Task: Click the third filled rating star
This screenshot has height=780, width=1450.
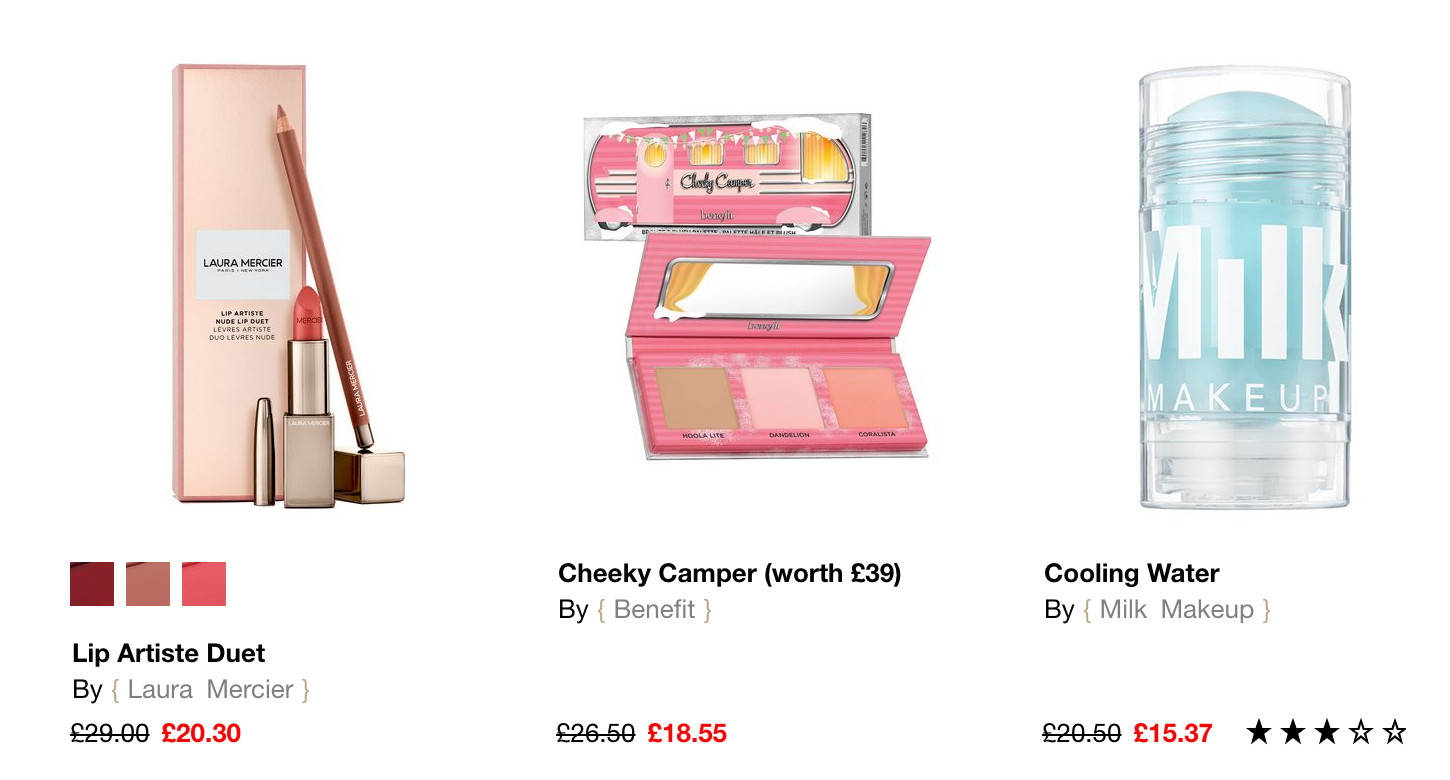Action: point(1327,733)
